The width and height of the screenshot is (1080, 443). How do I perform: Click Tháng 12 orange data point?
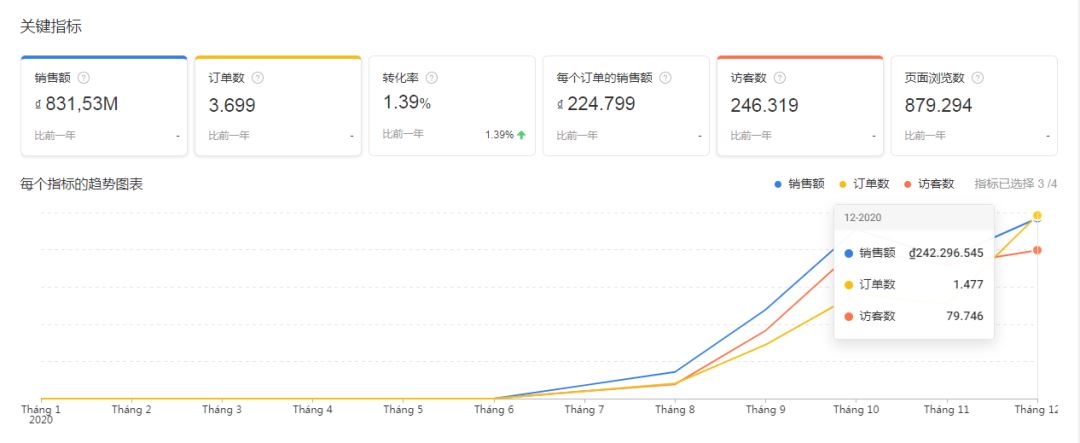click(1038, 250)
